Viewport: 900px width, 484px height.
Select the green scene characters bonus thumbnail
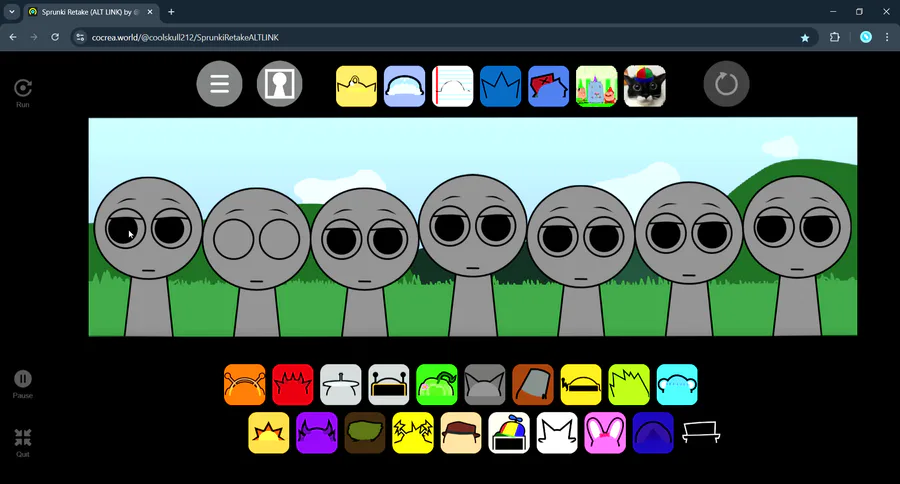coord(596,86)
